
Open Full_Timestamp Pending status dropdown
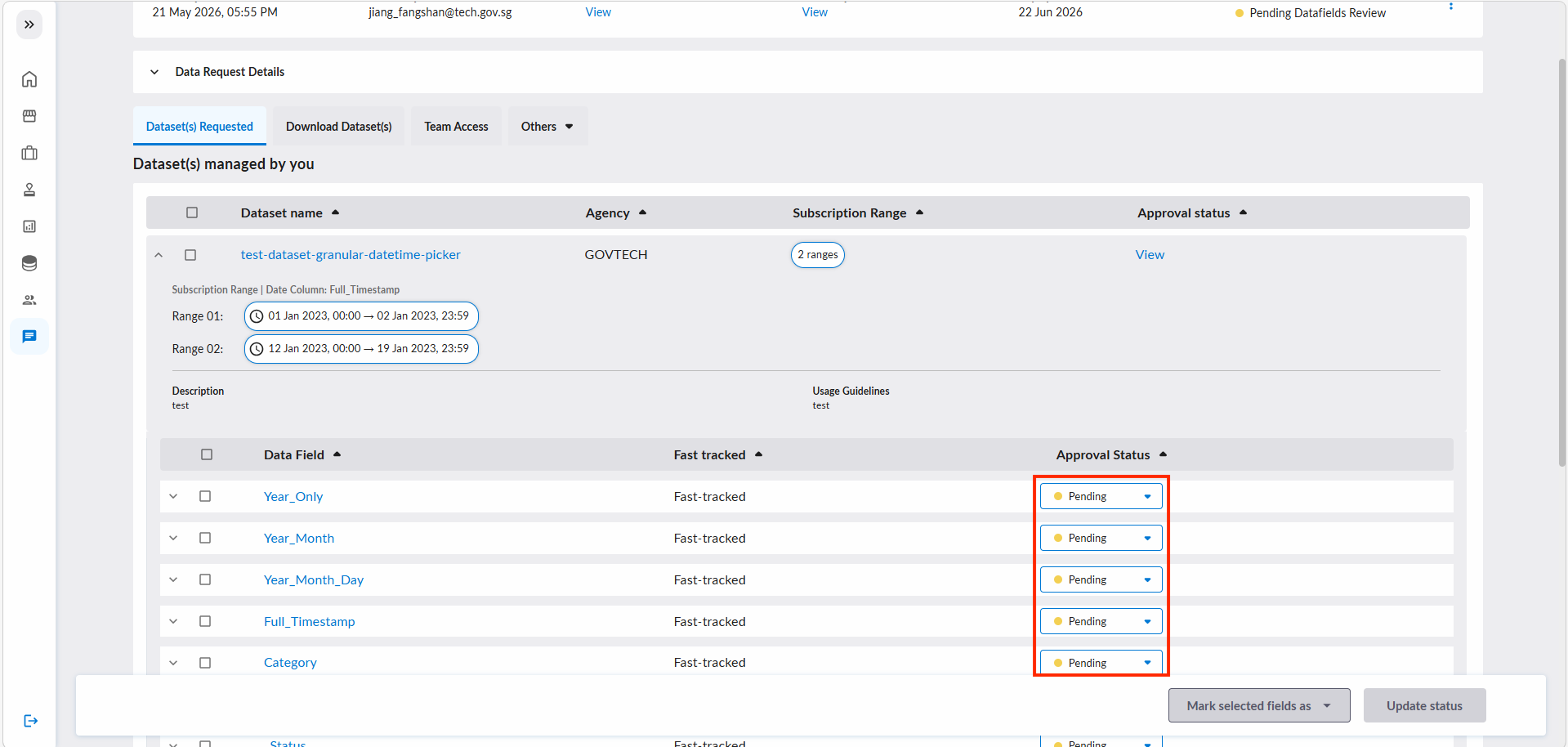tap(1101, 621)
